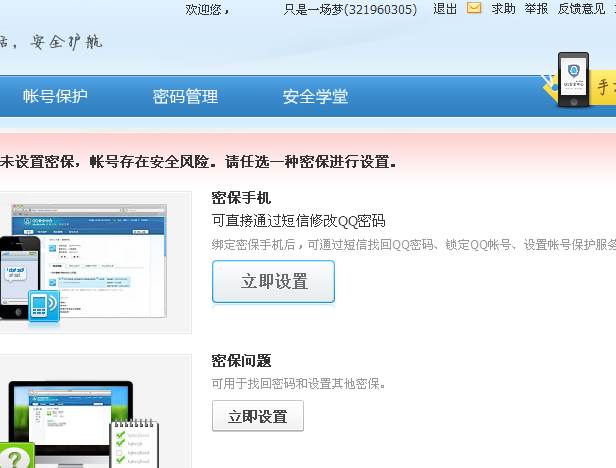Open the 密码管理 menu tab
This screenshot has height=468, width=616.
click(x=185, y=96)
